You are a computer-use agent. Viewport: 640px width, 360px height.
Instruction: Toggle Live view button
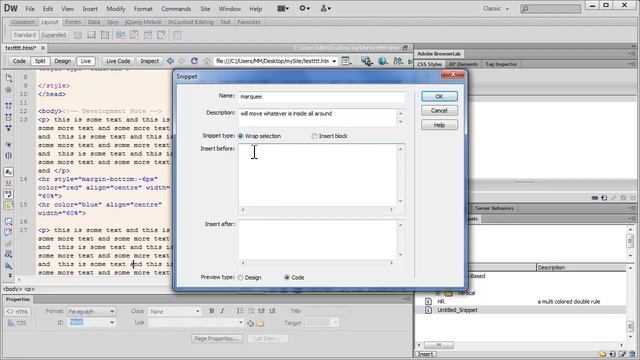click(86, 61)
